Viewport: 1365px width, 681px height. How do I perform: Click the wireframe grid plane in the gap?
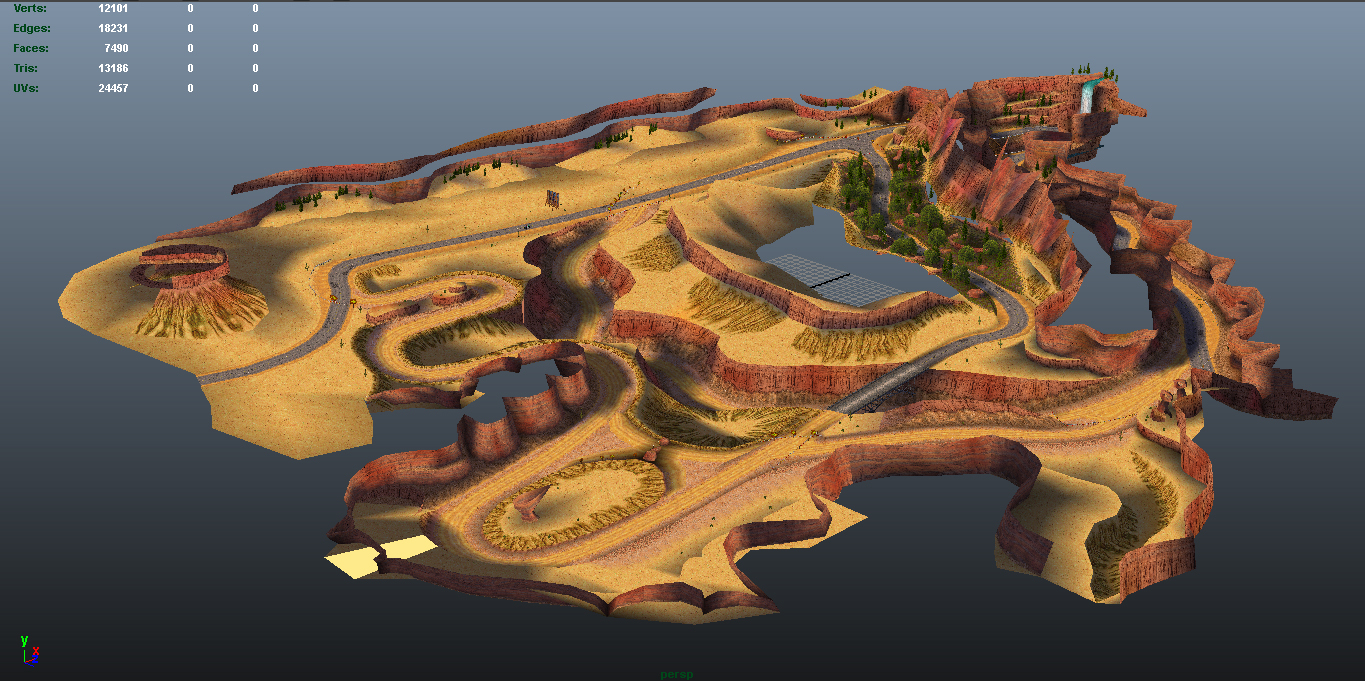[x=832, y=279]
